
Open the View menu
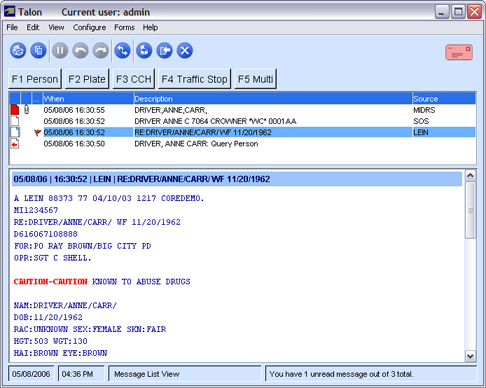point(56,27)
